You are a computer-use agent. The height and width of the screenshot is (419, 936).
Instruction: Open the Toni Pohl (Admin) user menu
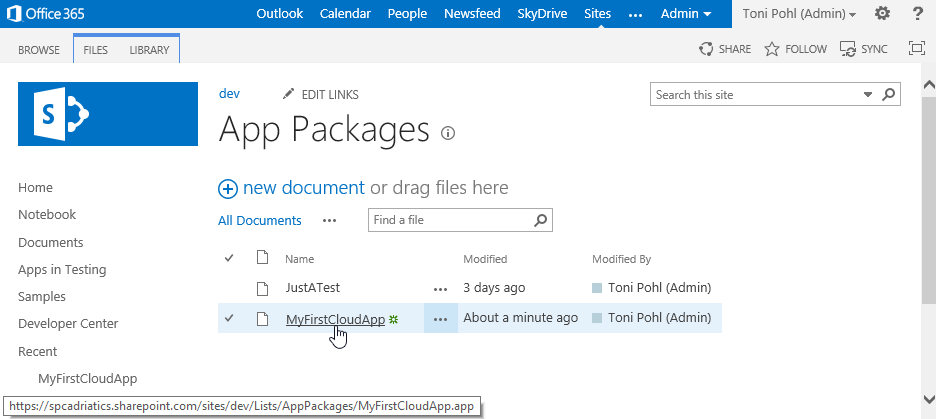pyautogui.click(x=799, y=14)
